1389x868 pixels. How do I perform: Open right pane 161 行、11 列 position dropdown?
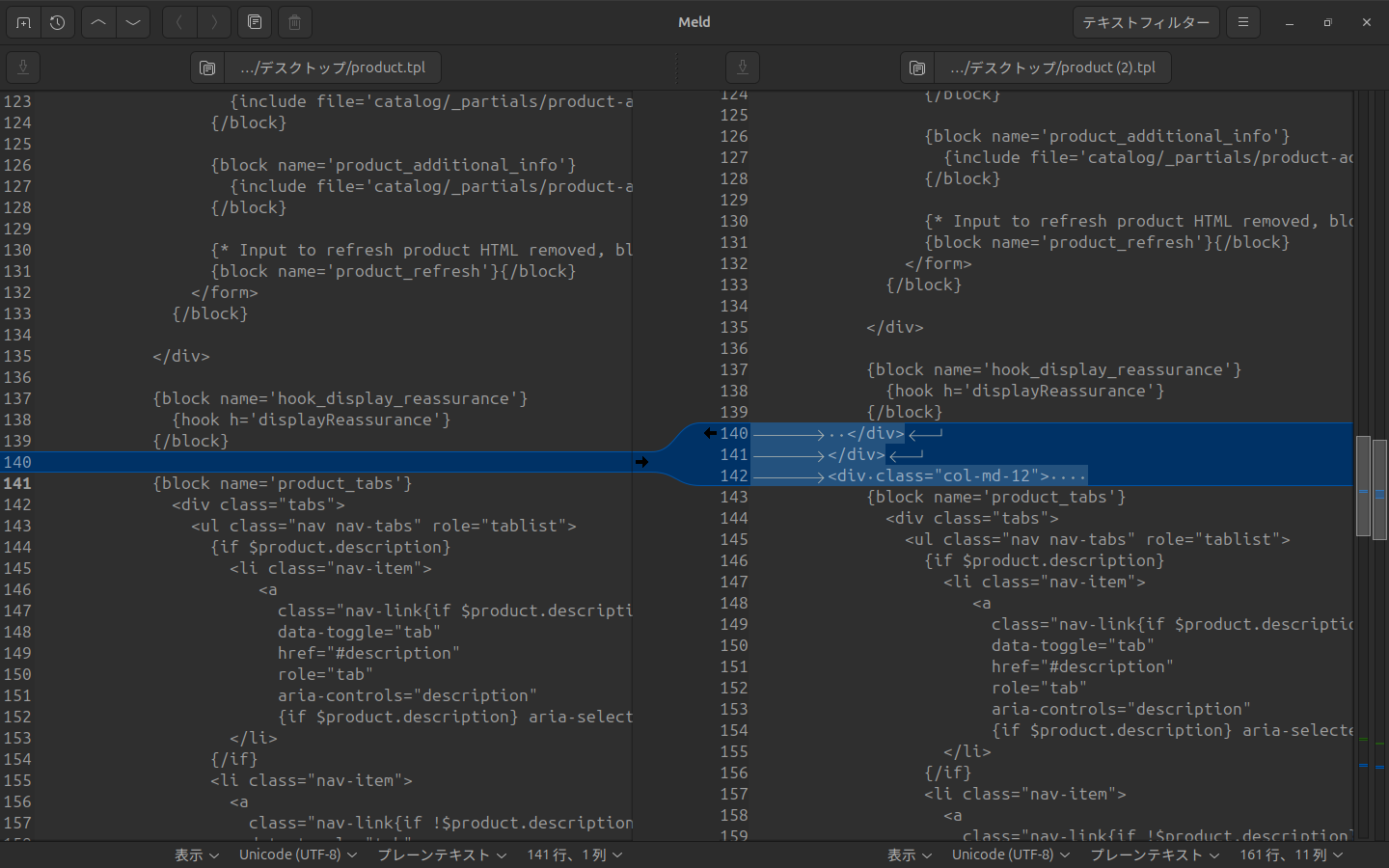1292,854
